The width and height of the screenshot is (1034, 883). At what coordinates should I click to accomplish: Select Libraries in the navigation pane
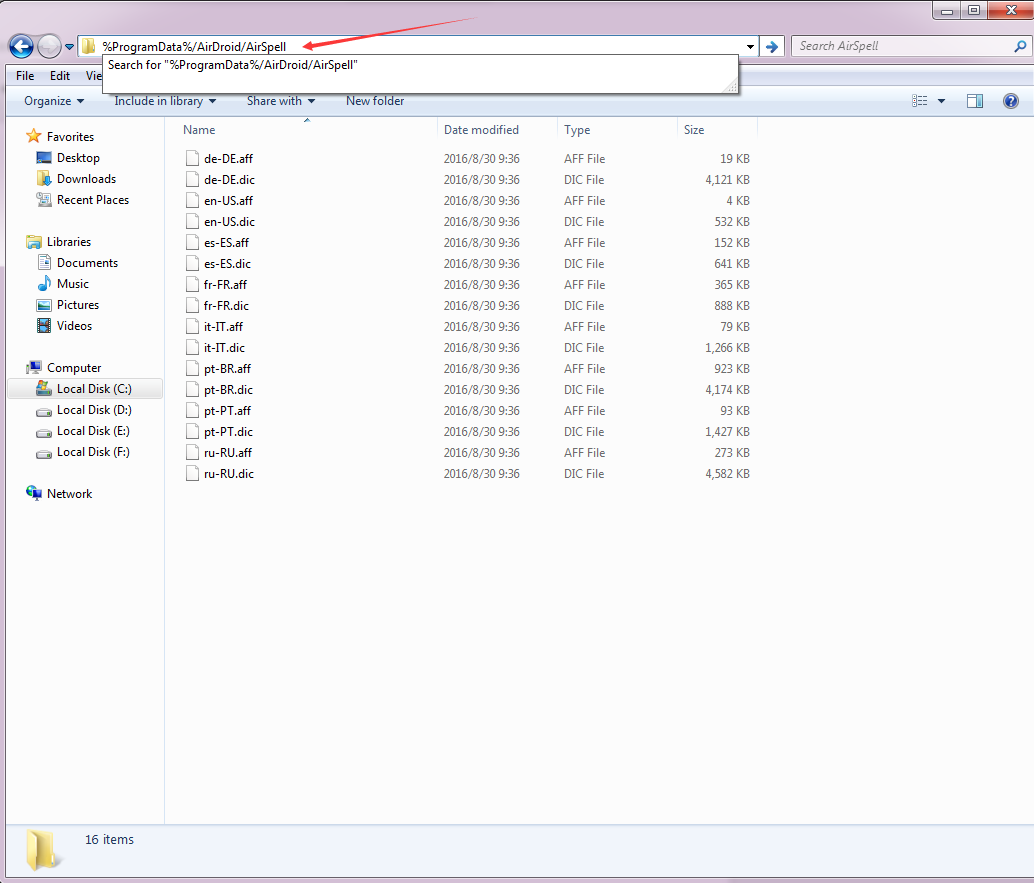59,242
